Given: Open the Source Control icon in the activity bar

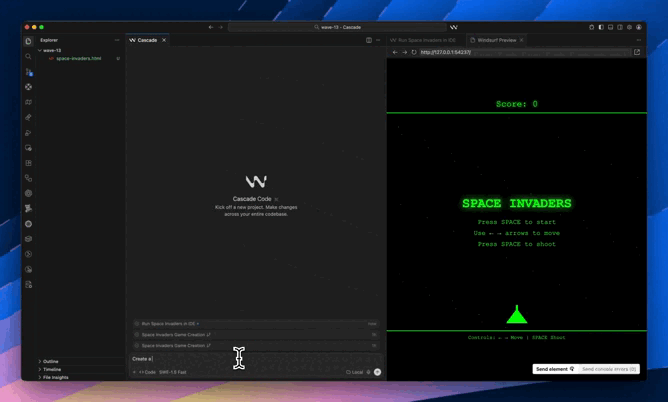Looking at the screenshot, I should tap(28, 72).
